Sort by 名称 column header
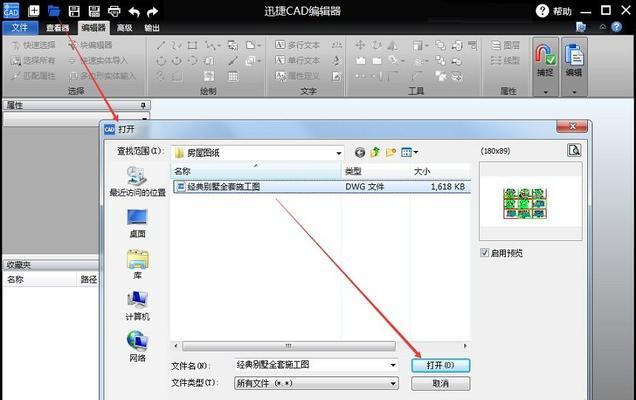636x400 pixels. pos(256,171)
